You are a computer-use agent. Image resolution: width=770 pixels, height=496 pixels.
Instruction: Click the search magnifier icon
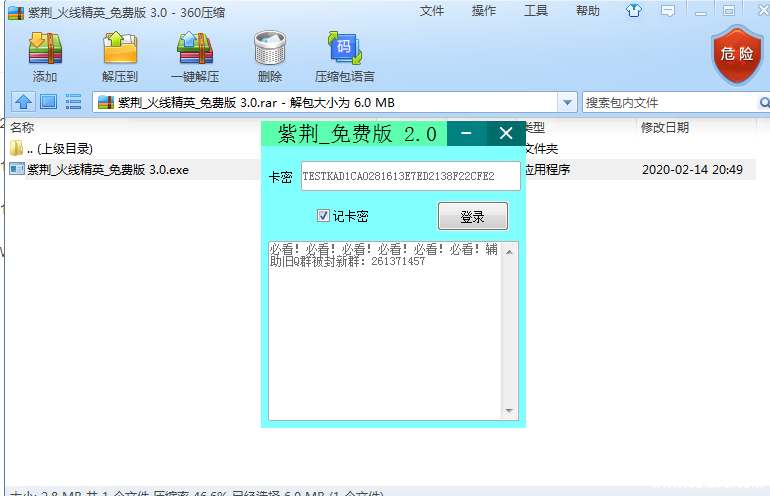pyautogui.click(x=764, y=103)
